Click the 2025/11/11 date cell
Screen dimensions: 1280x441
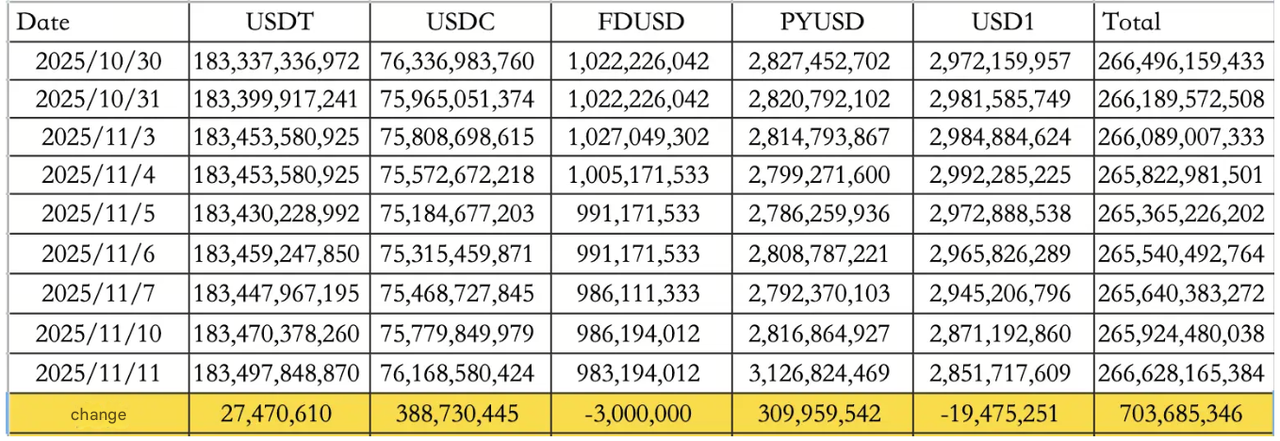[97, 373]
